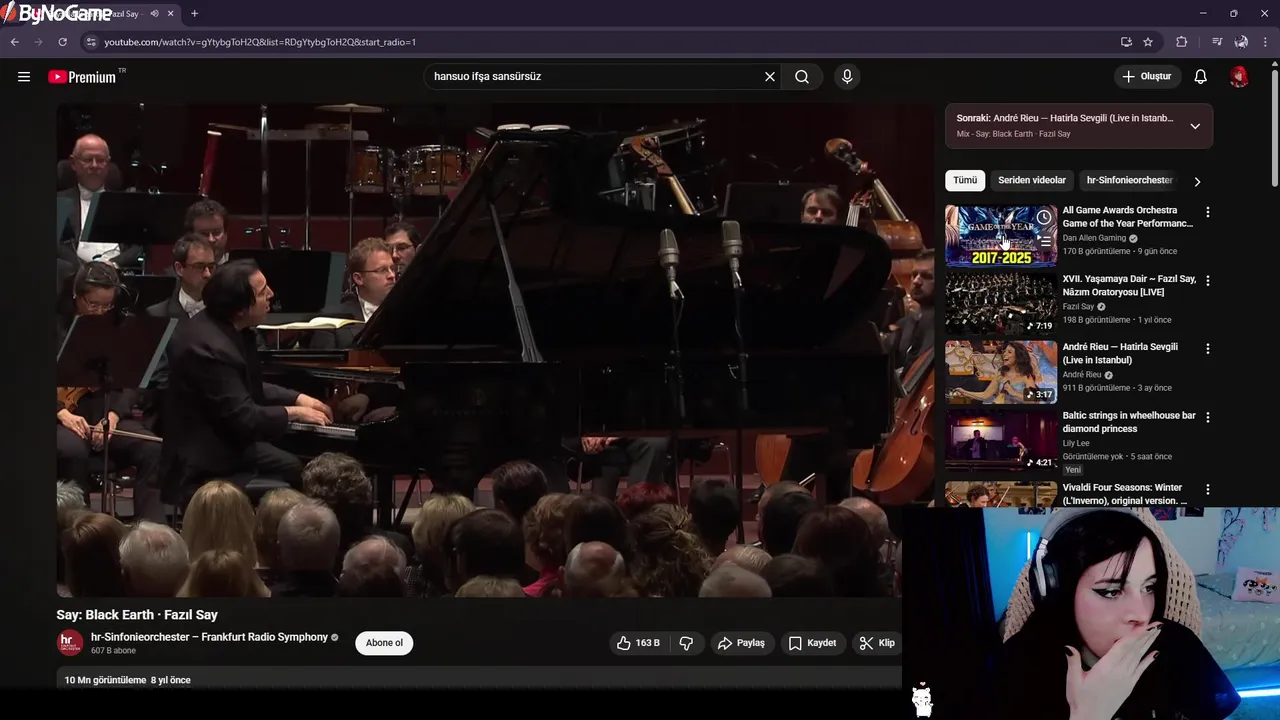Create a clip with Klip
The width and height of the screenshot is (1280, 720).
[x=877, y=643]
